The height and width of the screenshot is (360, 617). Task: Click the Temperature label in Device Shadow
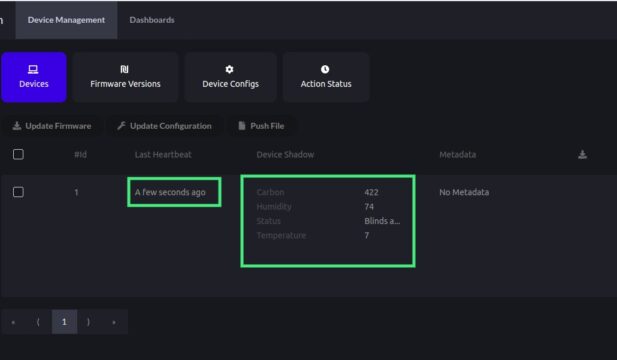[x=281, y=235]
